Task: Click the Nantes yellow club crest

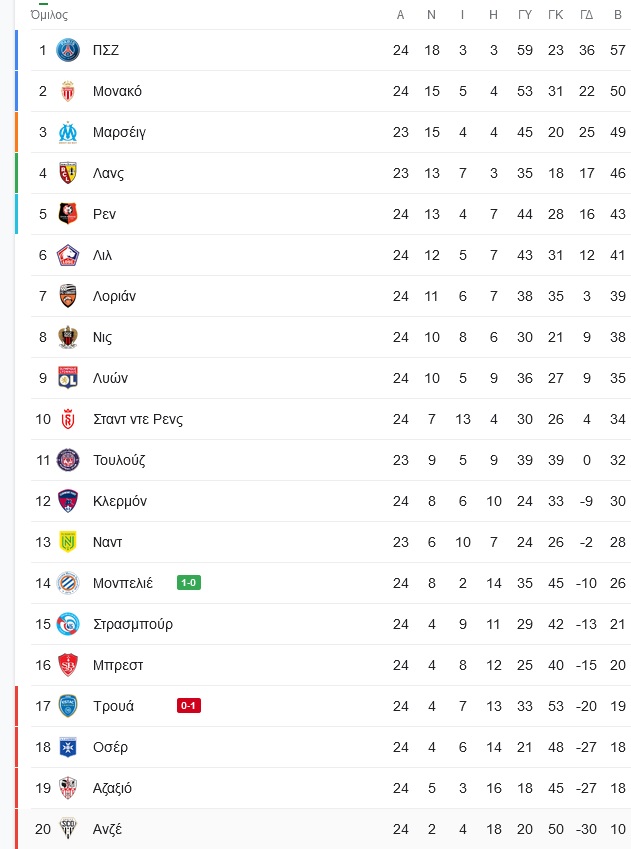Action: pos(68,542)
